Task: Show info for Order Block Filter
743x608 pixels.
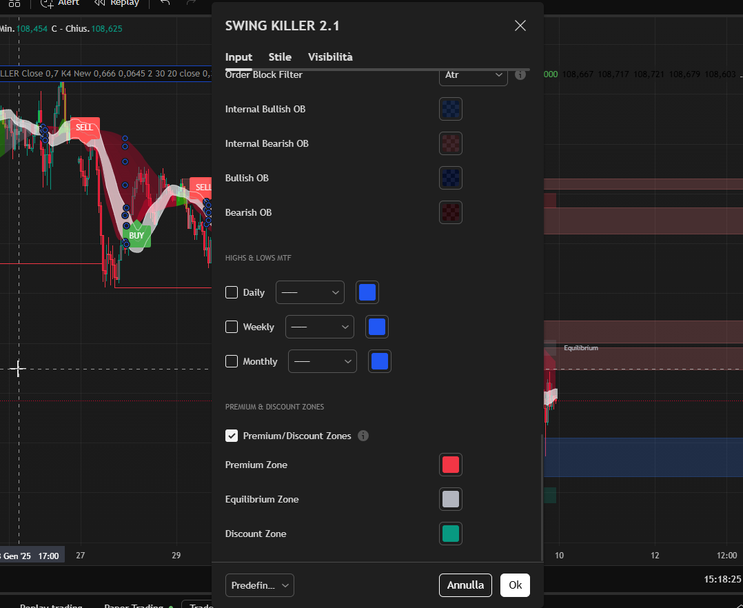Action: (x=520, y=75)
